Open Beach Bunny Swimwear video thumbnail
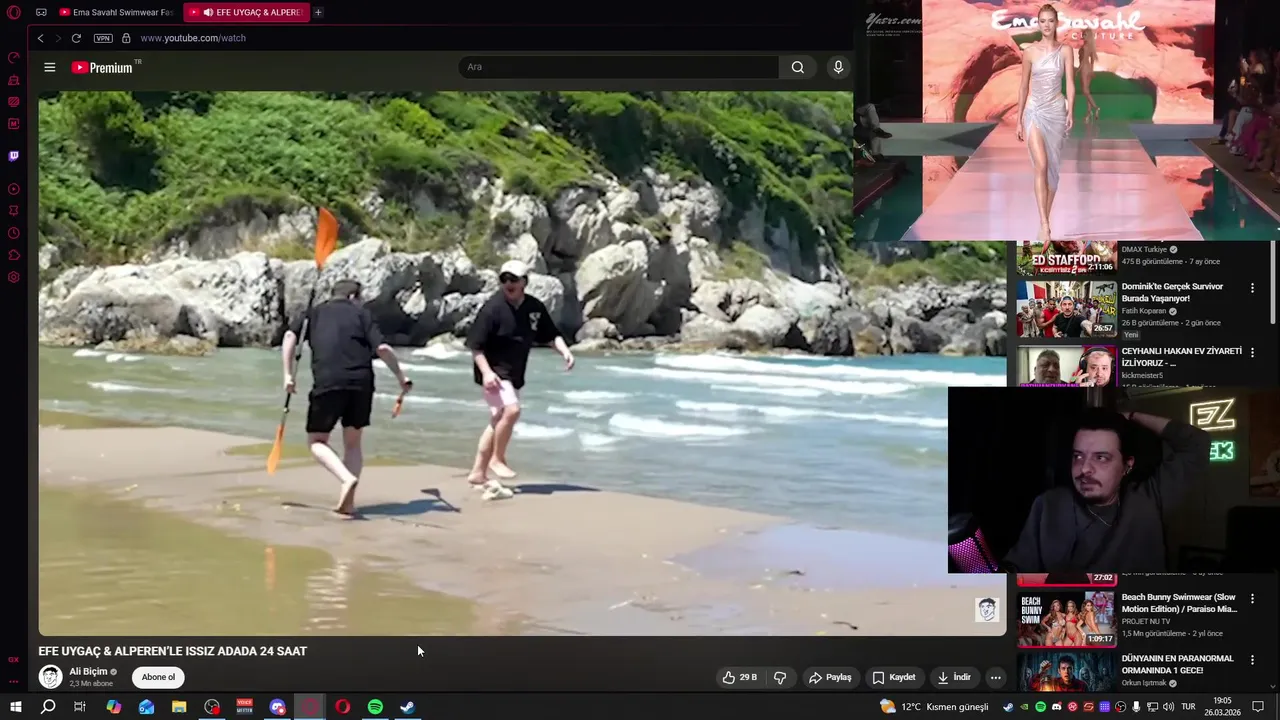 coord(1066,619)
